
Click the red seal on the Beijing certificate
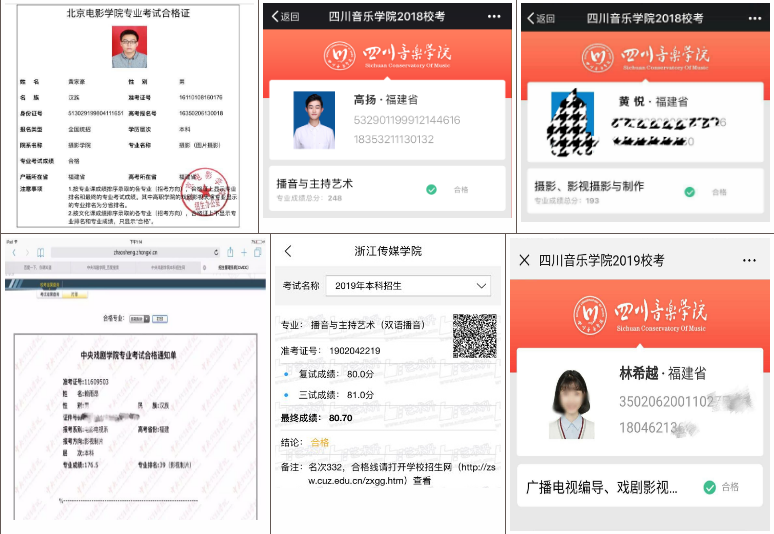click(205, 190)
